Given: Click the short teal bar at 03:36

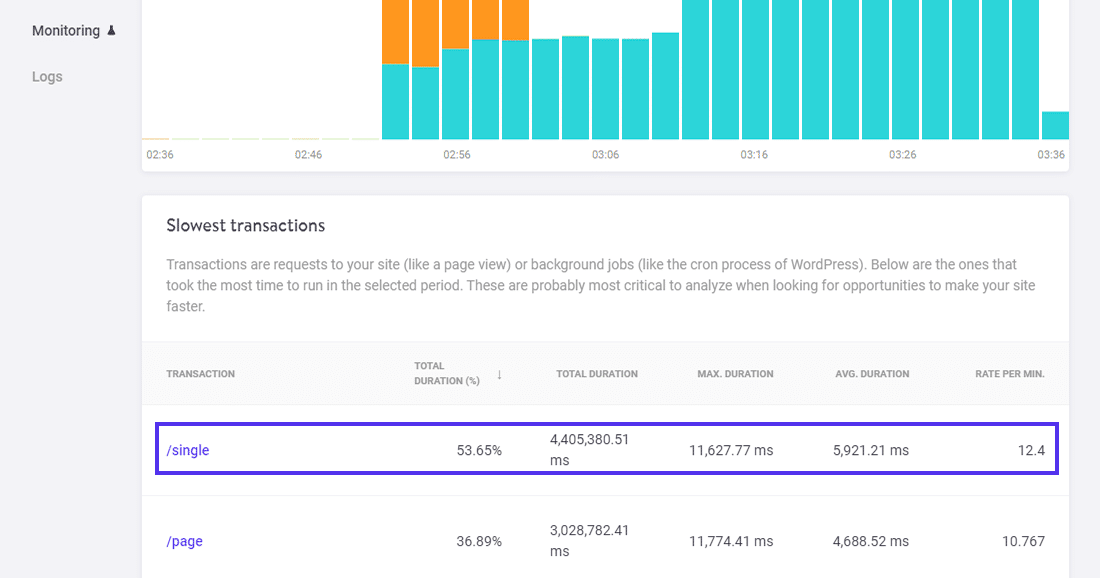Looking at the screenshot, I should 1055,125.
